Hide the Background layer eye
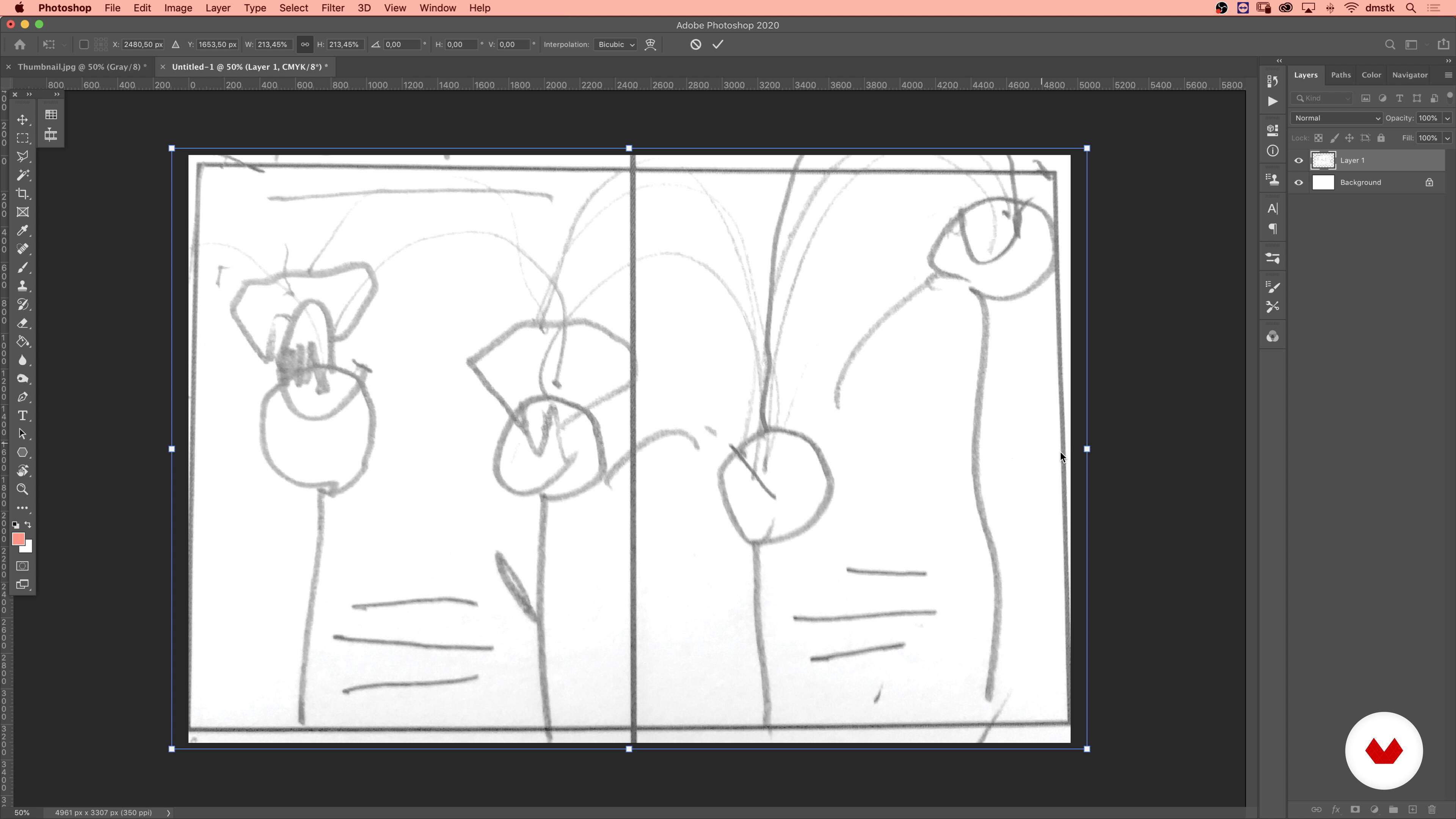The height and width of the screenshot is (819, 1456). point(1299,182)
